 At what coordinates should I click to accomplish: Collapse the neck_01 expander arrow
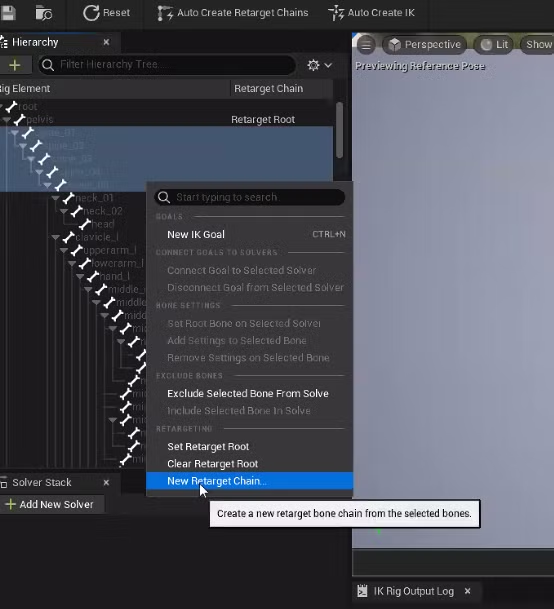coord(56,198)
